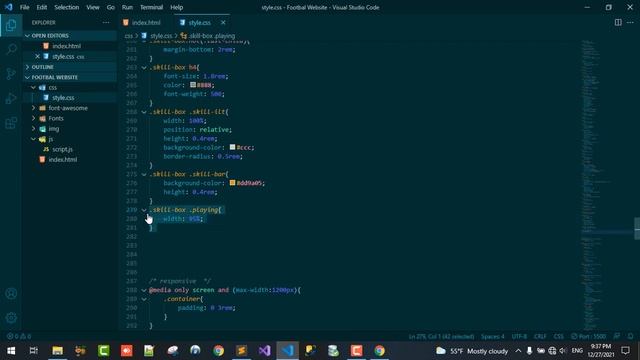This screenshot has width=640, height=360.
Task: Click the errors and warnings status indicator
Action: point(19,336)
